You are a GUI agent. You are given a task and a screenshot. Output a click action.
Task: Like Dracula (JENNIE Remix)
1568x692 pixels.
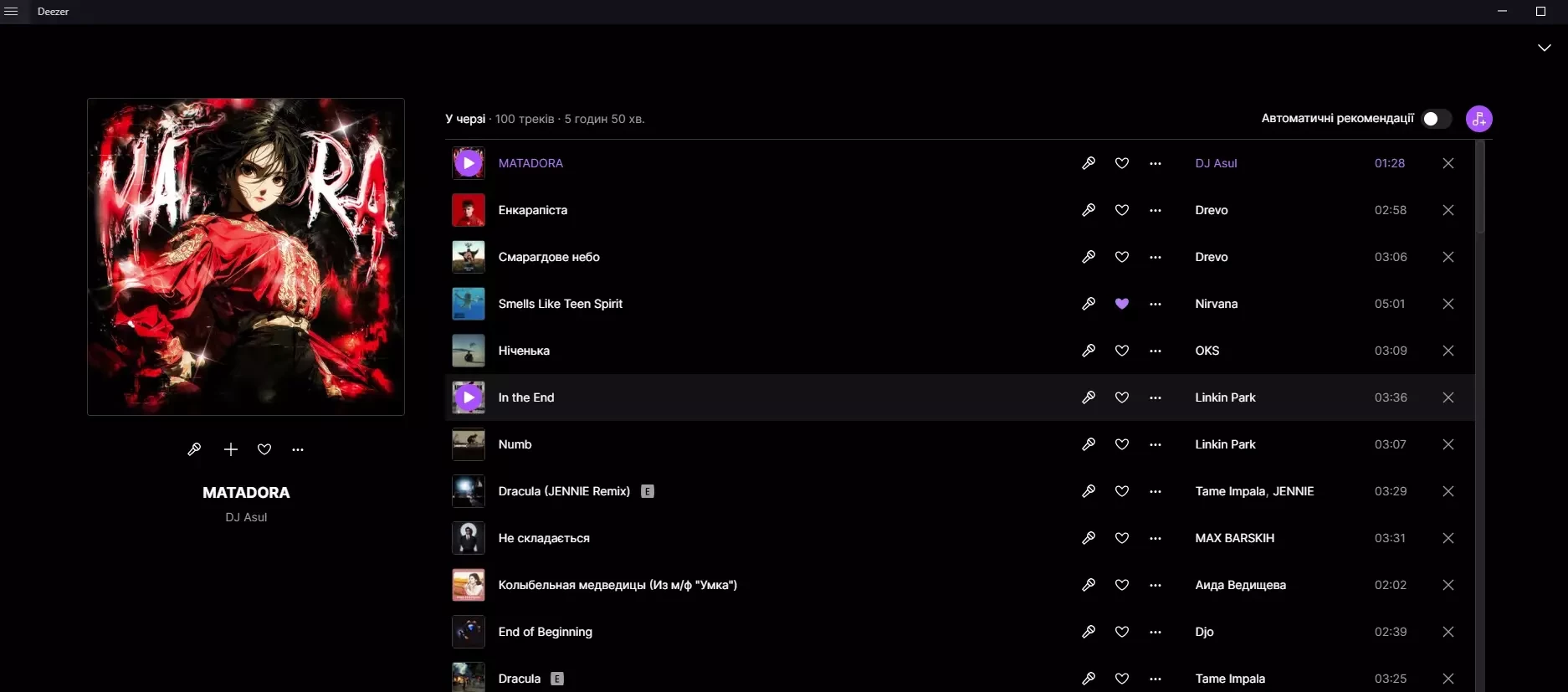click(x=1122, y=491)
